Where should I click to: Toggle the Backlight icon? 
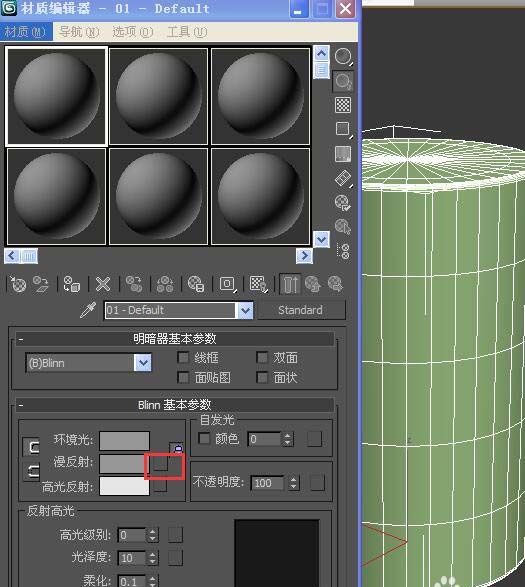(x=343, y=81)
